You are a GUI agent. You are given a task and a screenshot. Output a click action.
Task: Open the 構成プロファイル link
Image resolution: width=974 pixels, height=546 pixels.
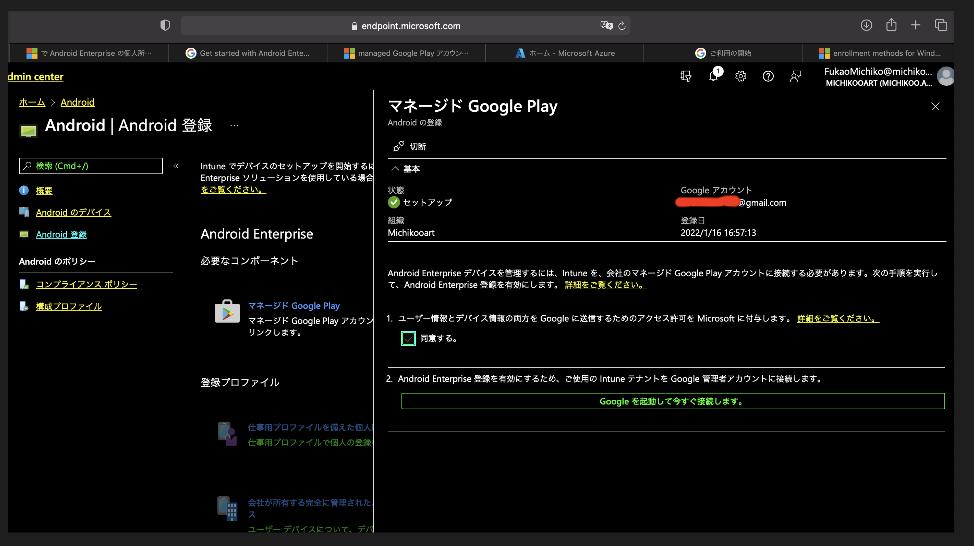68,306
